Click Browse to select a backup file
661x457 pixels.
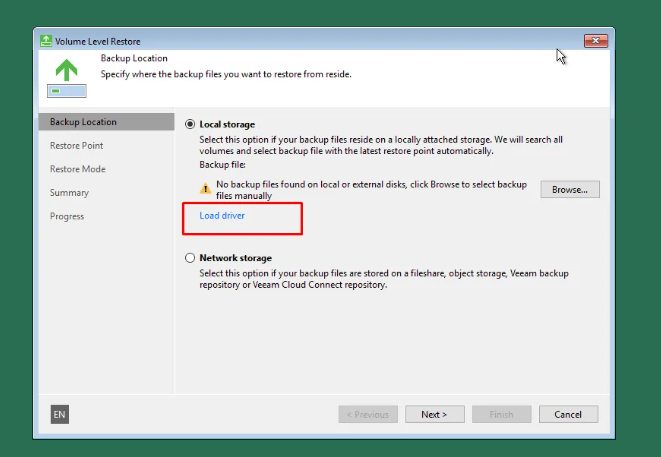[x=570, y=189]
